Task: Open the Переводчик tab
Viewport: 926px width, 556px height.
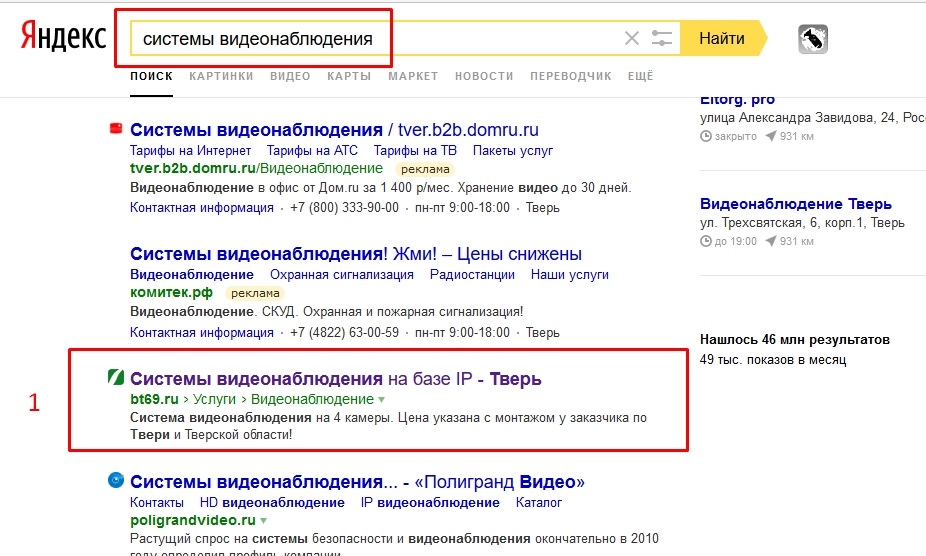Action: [571, 76]
